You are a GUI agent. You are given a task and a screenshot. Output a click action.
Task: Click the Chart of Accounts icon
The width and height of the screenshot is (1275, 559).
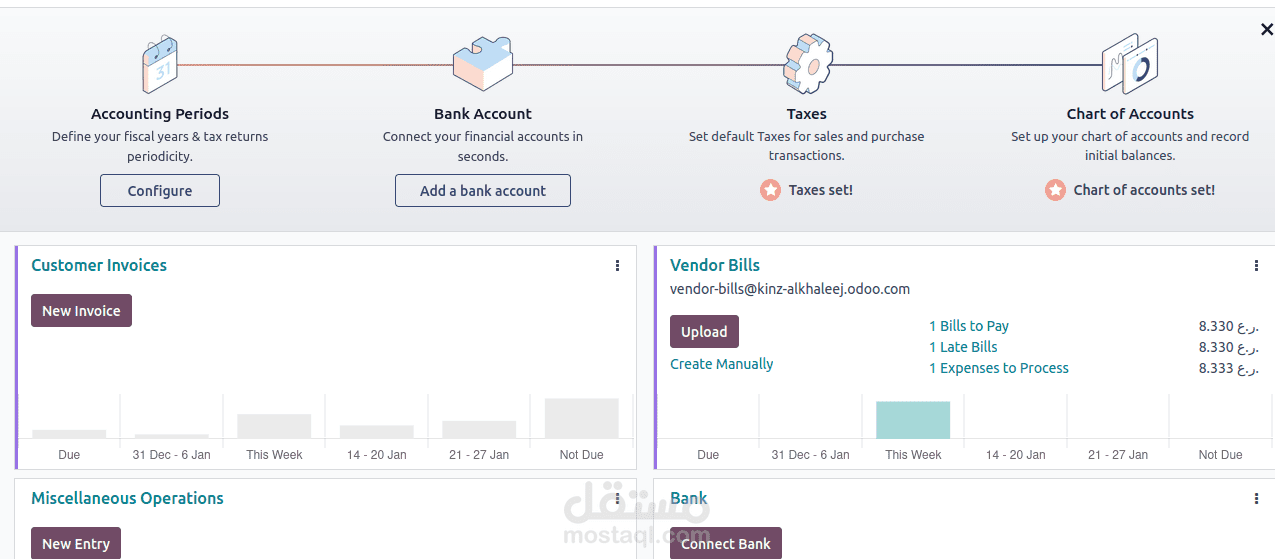(x=1129, y=64)
